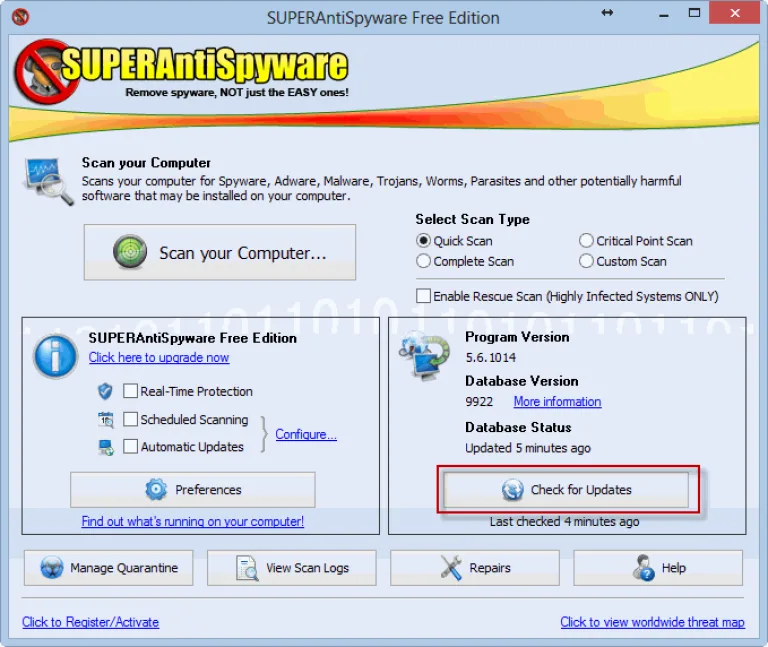Image resolution: width=768 pixels, height=647 pixels.
Task: Start Scan your Computer button
Action: pyautogui.click(x=220, y=253)
